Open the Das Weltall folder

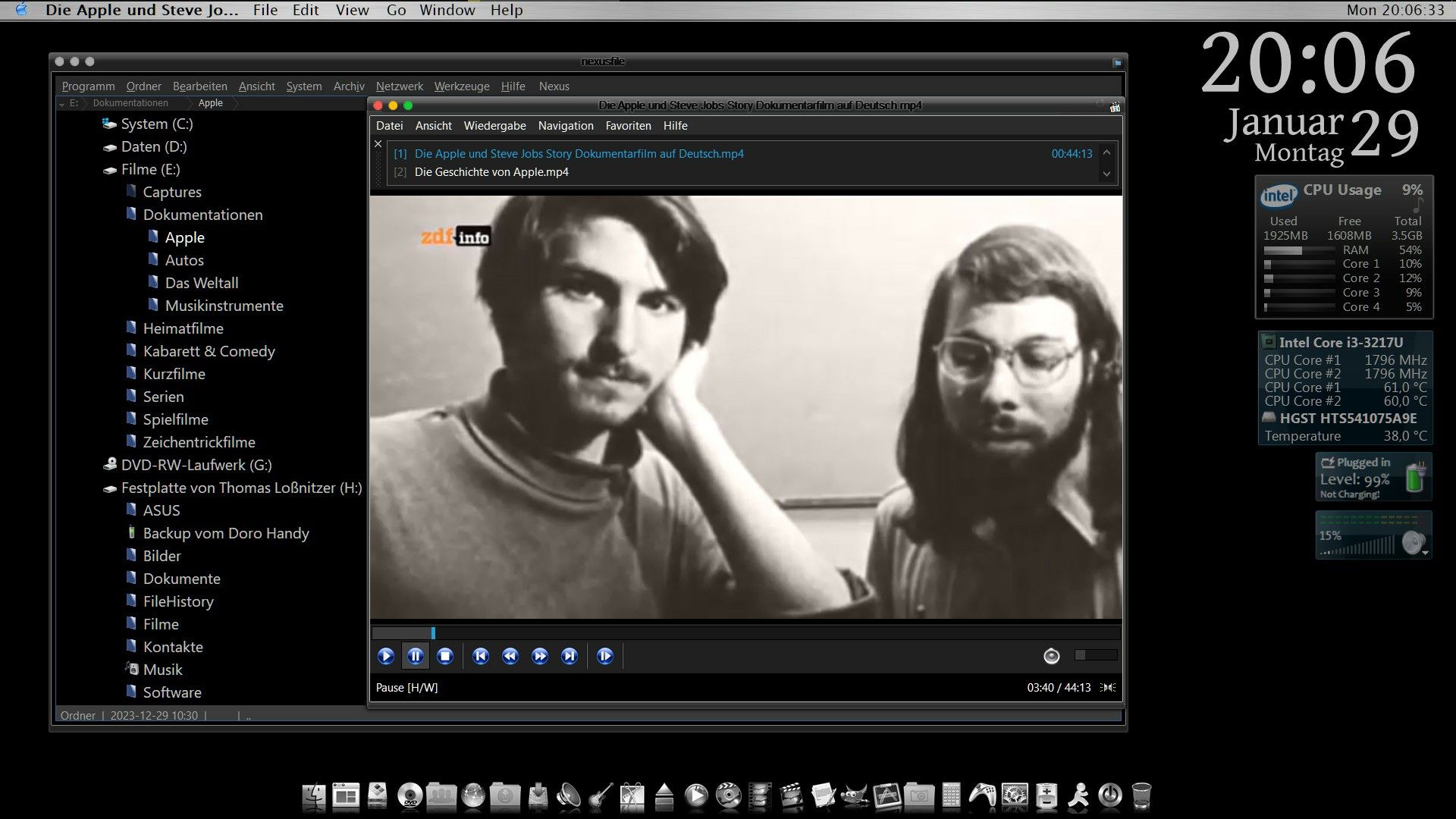[202, 283]
